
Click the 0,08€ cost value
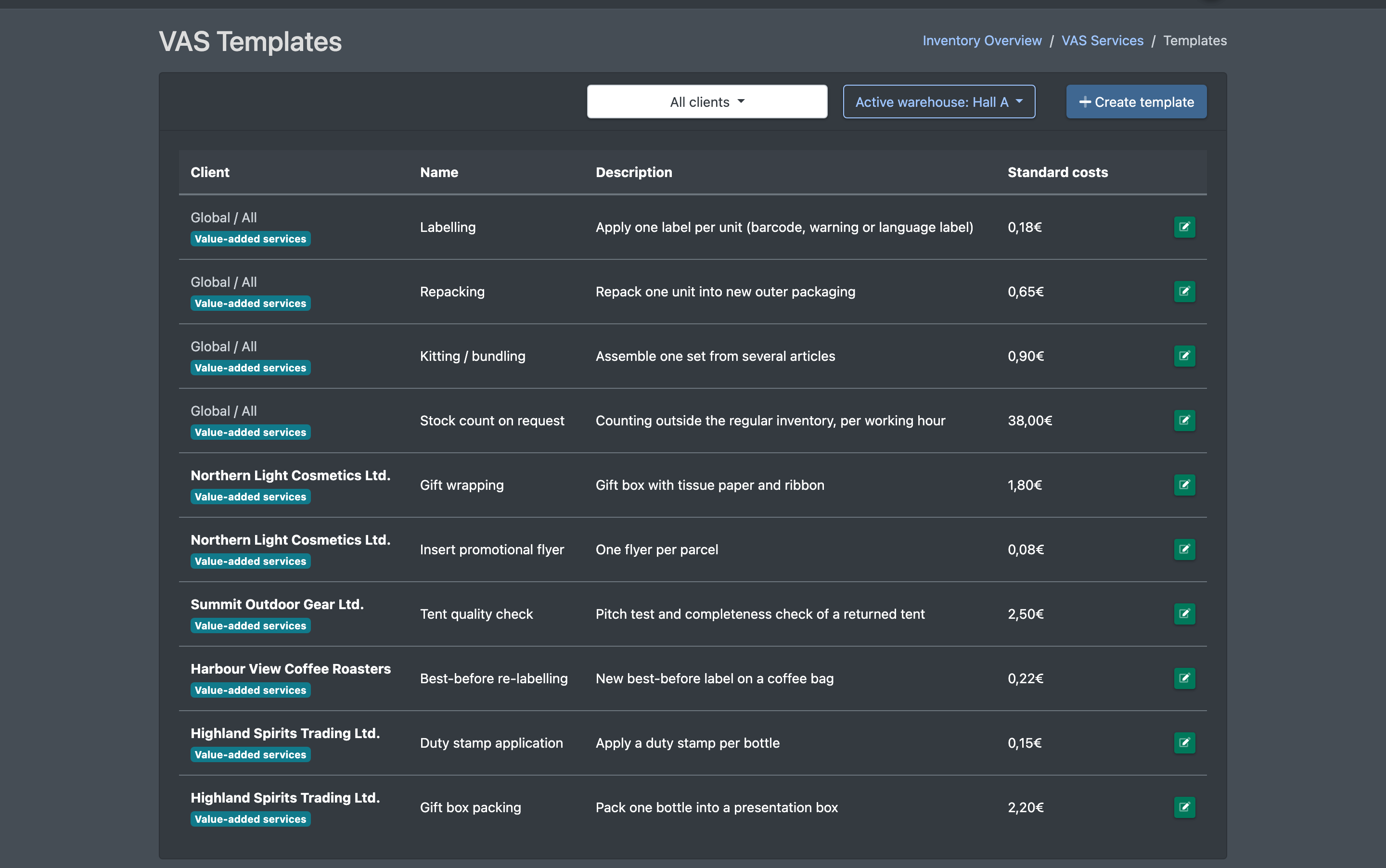pos(1026,549)
